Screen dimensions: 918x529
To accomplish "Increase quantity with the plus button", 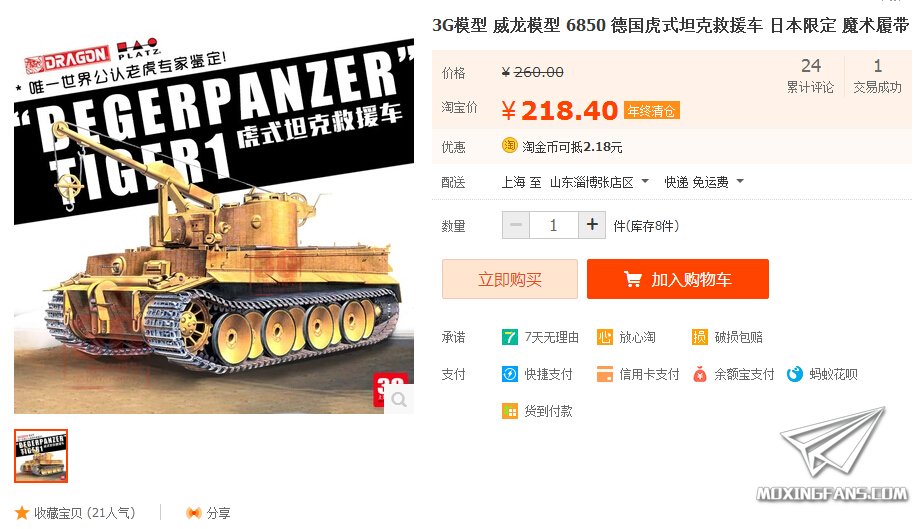I will coord(592,225).
